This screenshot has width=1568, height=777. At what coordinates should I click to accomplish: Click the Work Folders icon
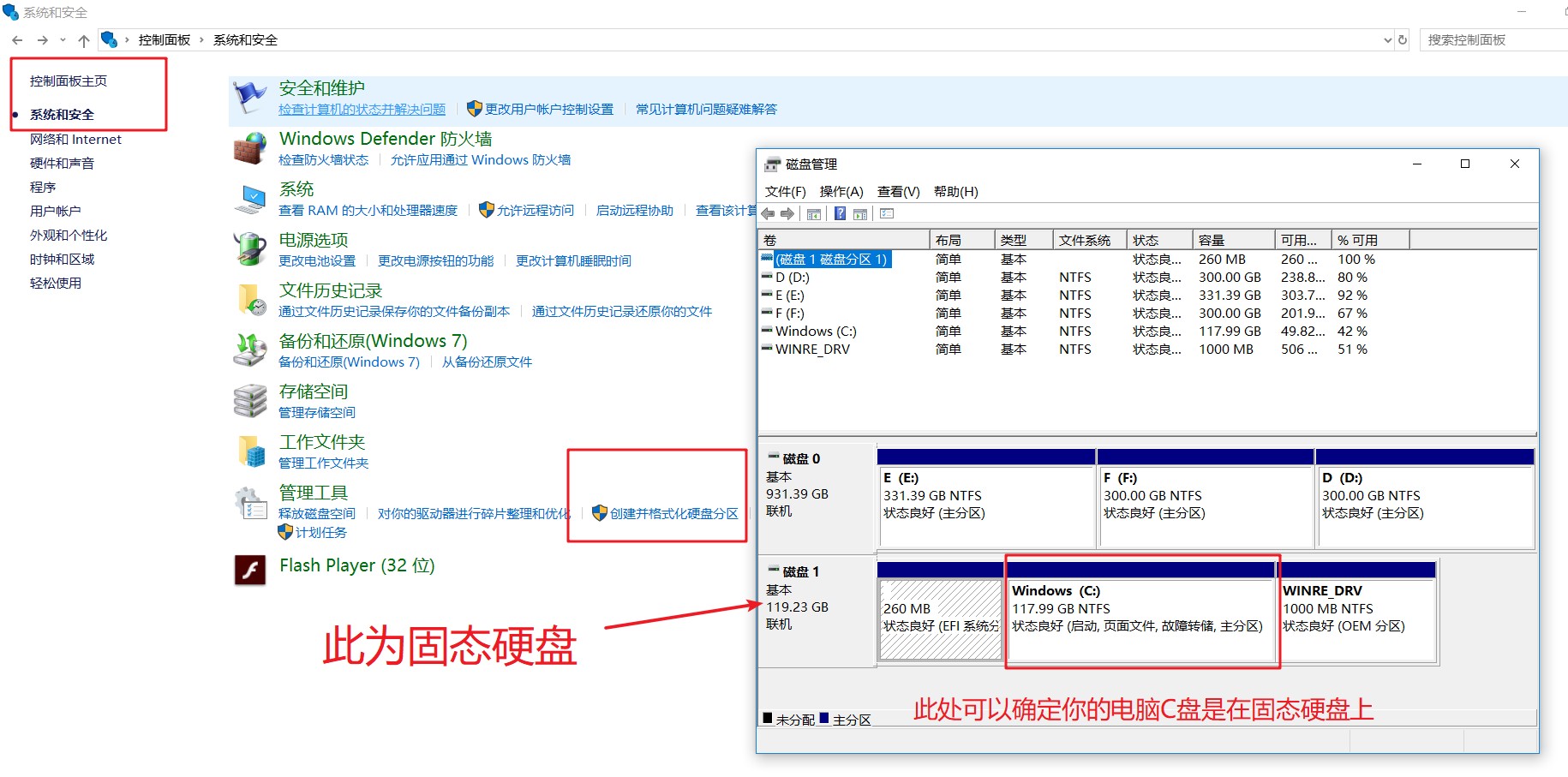pos(251,451)
